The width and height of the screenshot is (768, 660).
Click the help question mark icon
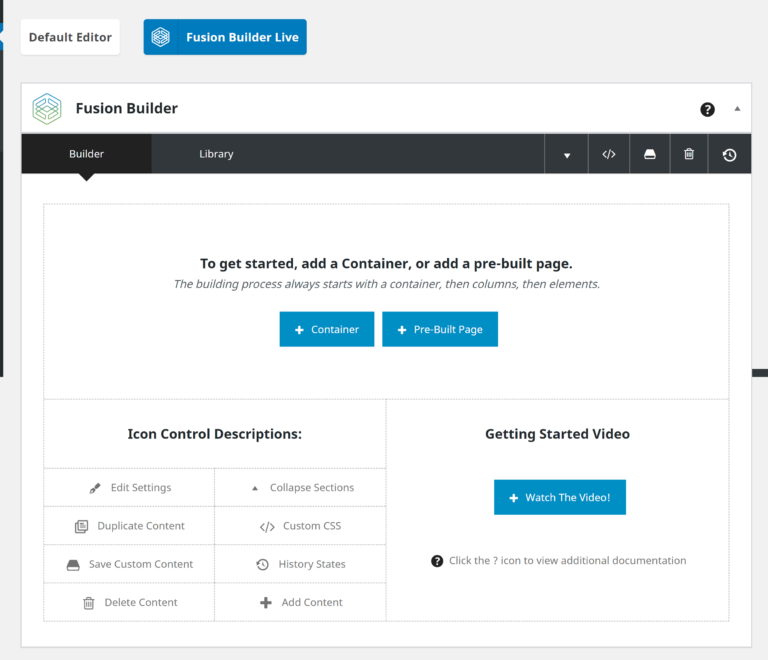pyautogui.click(x=707, y=109)
